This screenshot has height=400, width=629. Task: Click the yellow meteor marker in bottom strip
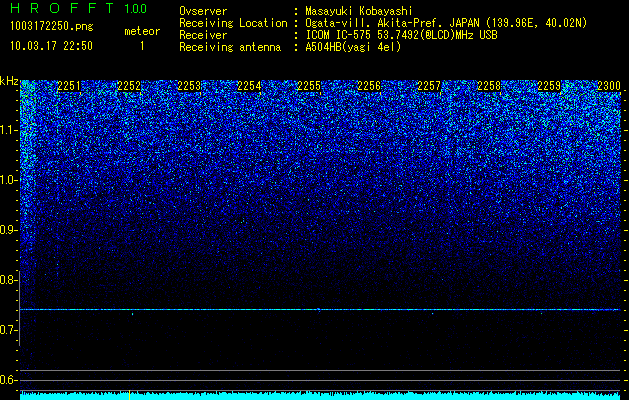[x=130, y=395]
